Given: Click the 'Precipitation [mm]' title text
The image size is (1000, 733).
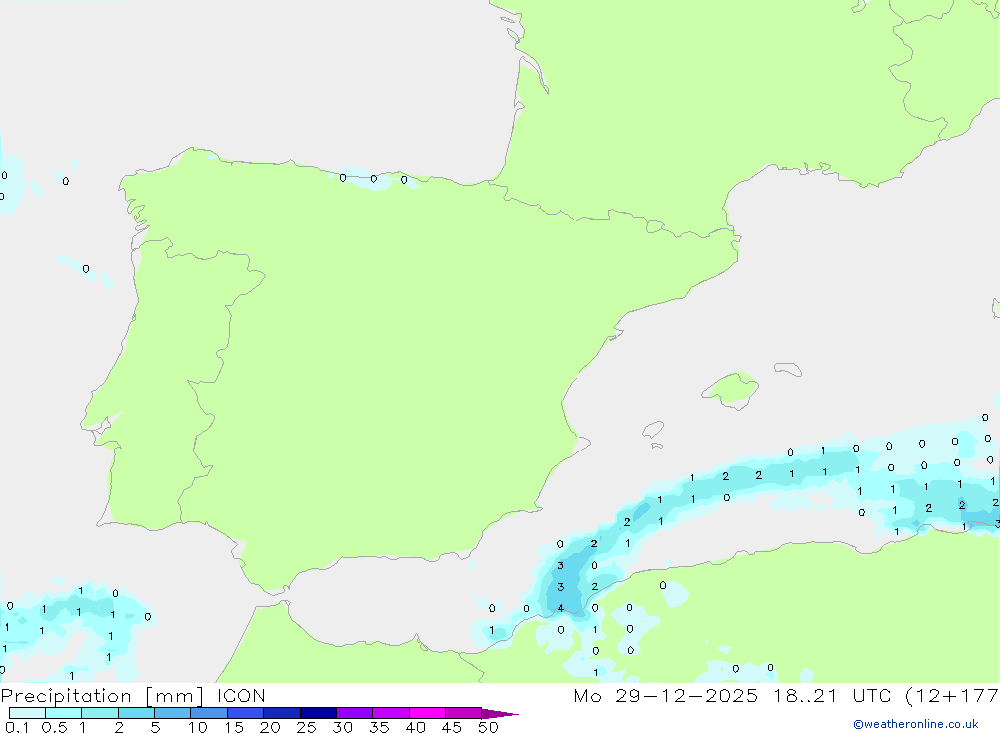Looking at the screenshot, I should pyautogui.click(x=102, y=696).
